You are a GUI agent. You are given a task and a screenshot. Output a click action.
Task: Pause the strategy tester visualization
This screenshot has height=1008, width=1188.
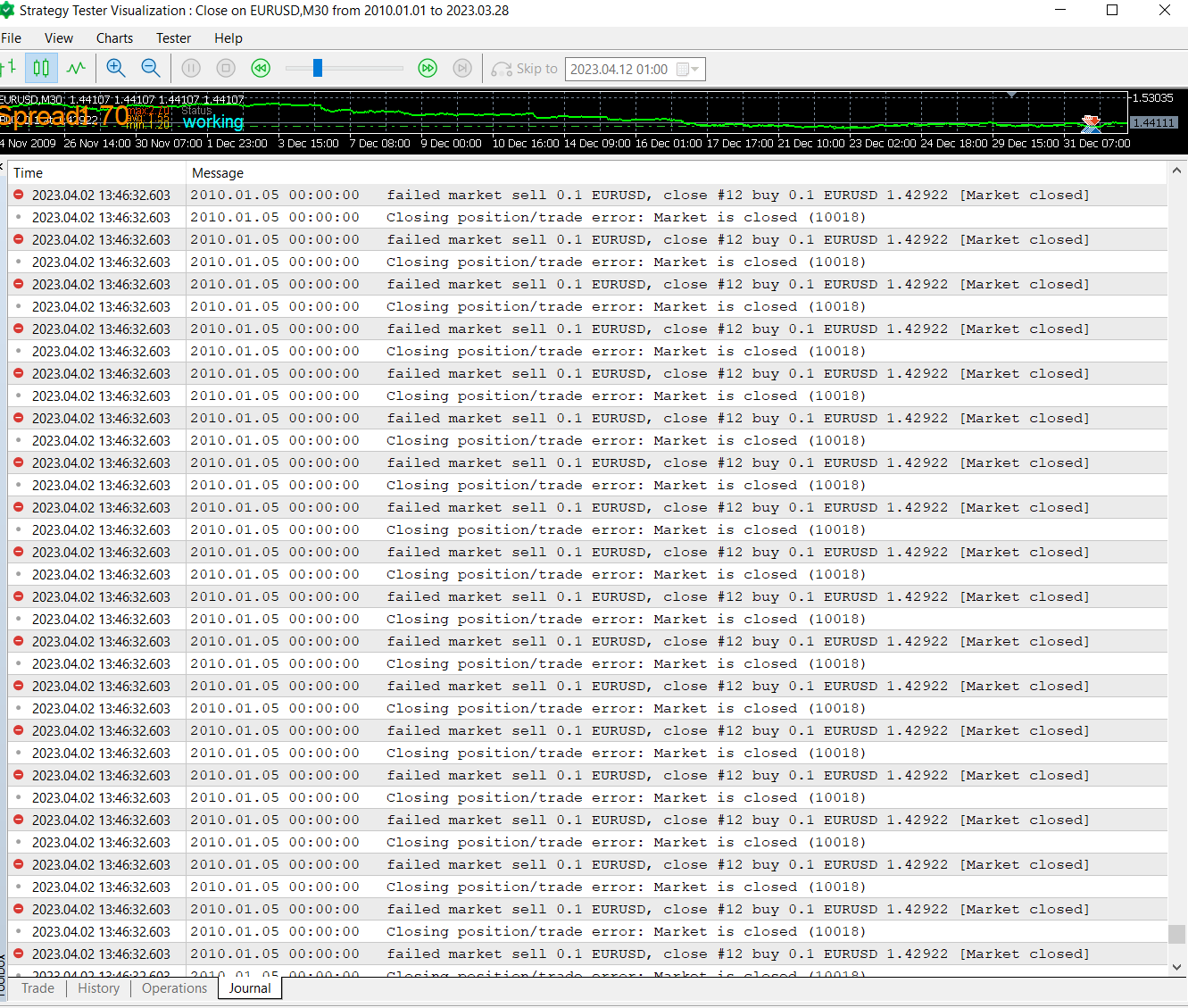coord(191,68)
